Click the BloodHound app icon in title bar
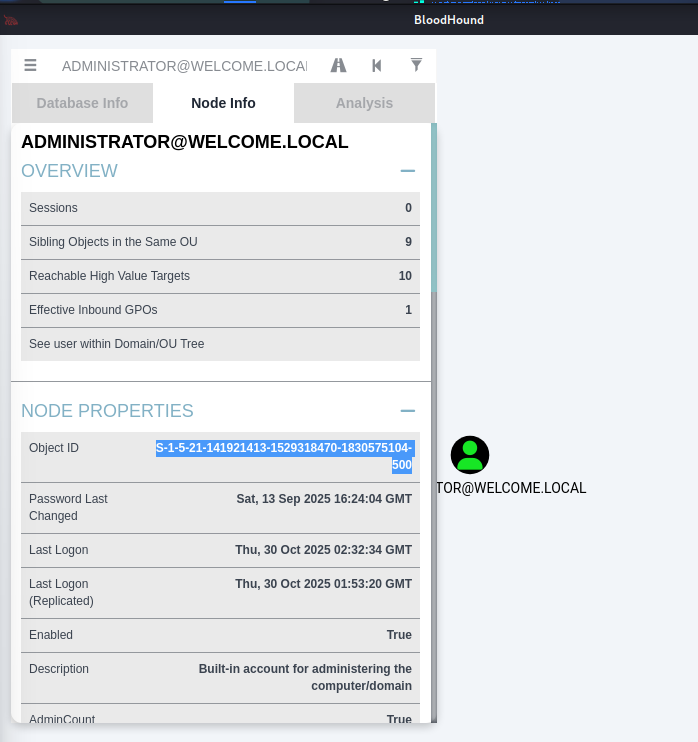This screenshot has width=698, height=742. (11, 19)
